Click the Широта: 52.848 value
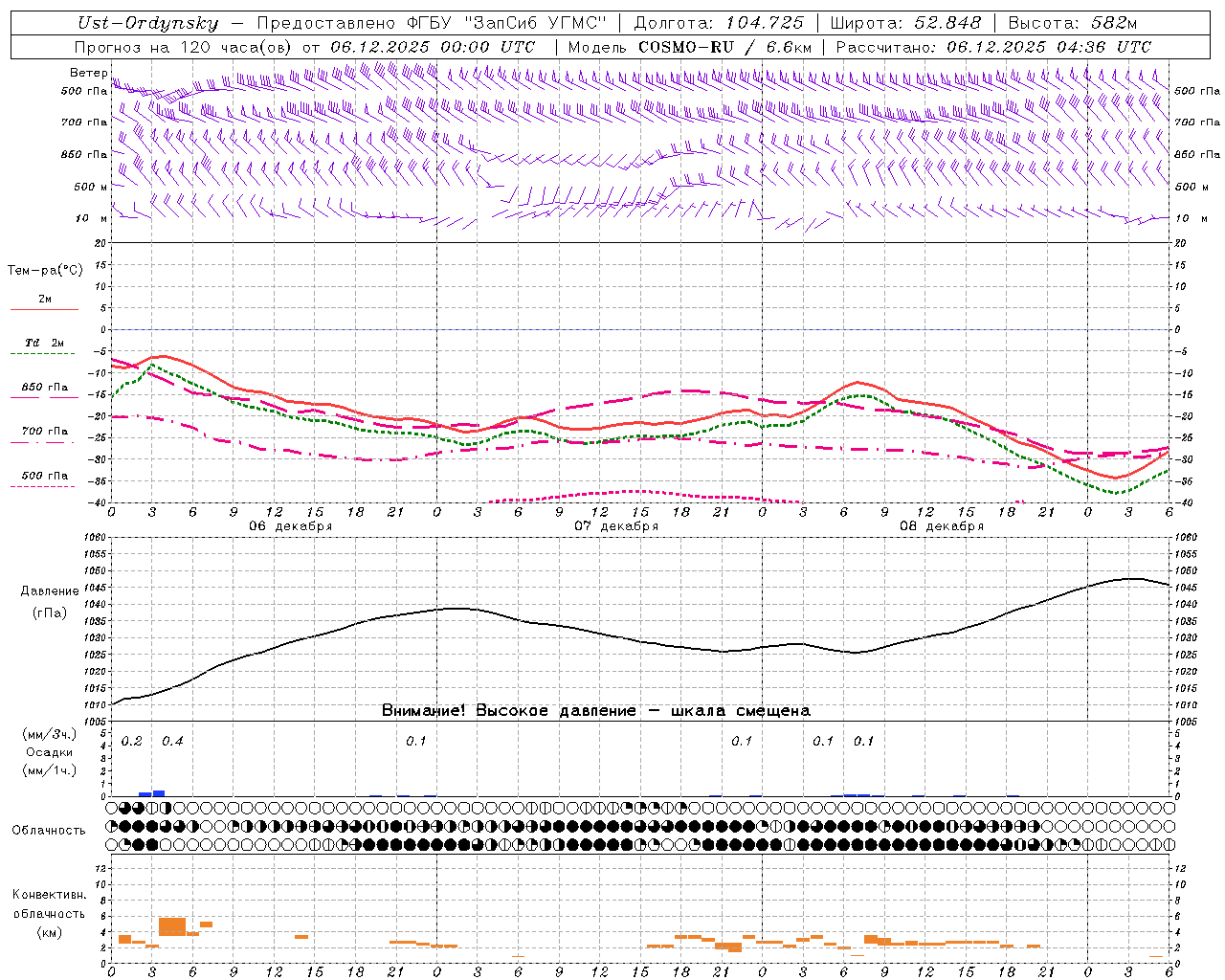 coord(905,23)
